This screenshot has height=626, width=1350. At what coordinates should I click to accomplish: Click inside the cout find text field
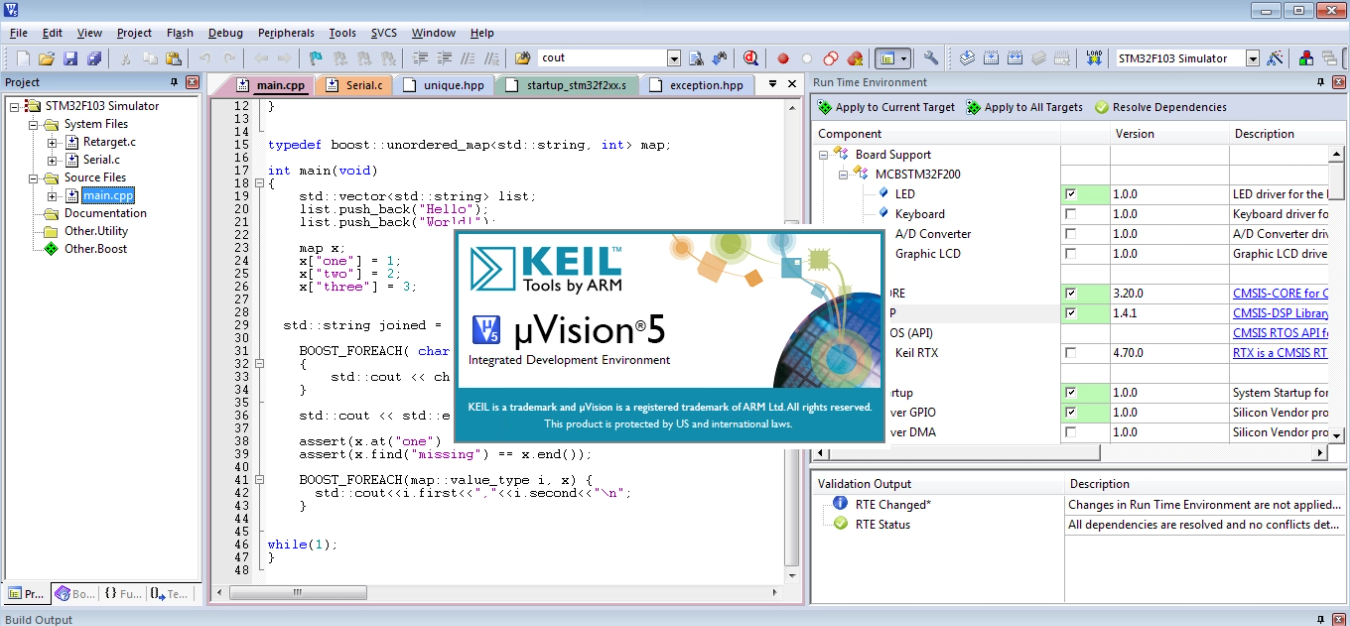tap(600, 58)
